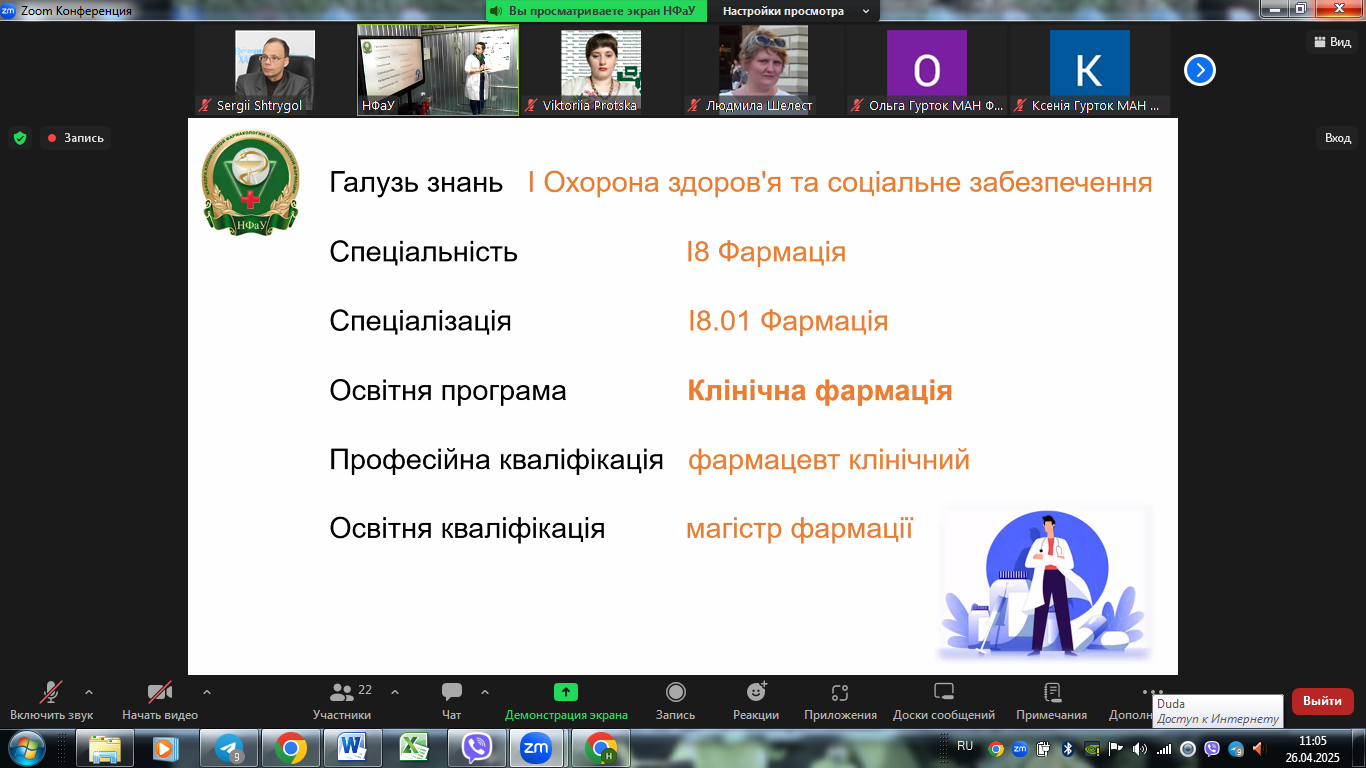Open Microsoft Word from taskbar
The width and height of the screenshot is (1366, 768).
tap(353, 748)
